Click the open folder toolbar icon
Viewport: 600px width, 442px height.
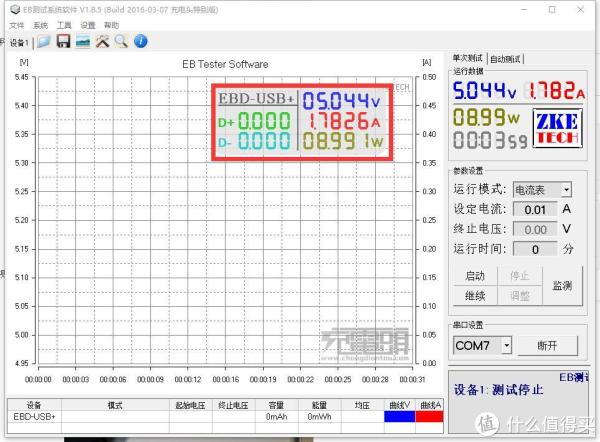tap(44, 41)
